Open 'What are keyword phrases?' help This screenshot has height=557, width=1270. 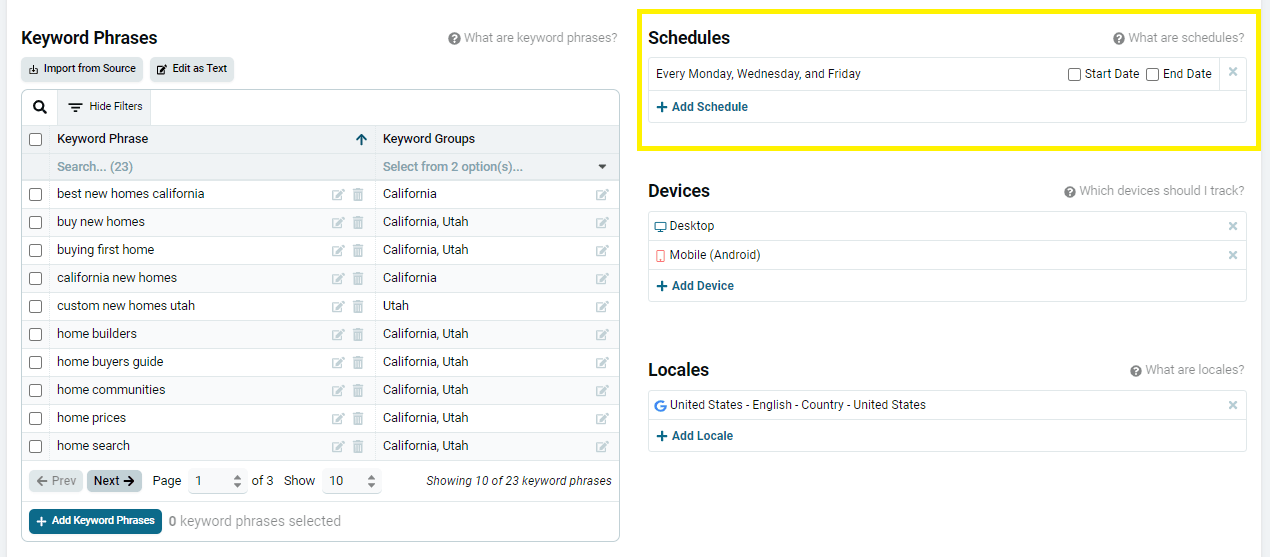coord(533,38)
